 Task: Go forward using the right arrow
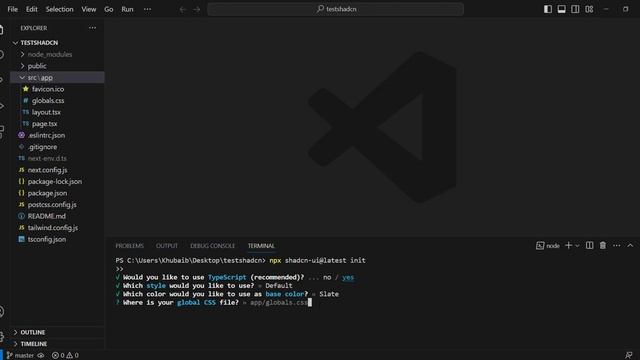[x=197, y=9]
